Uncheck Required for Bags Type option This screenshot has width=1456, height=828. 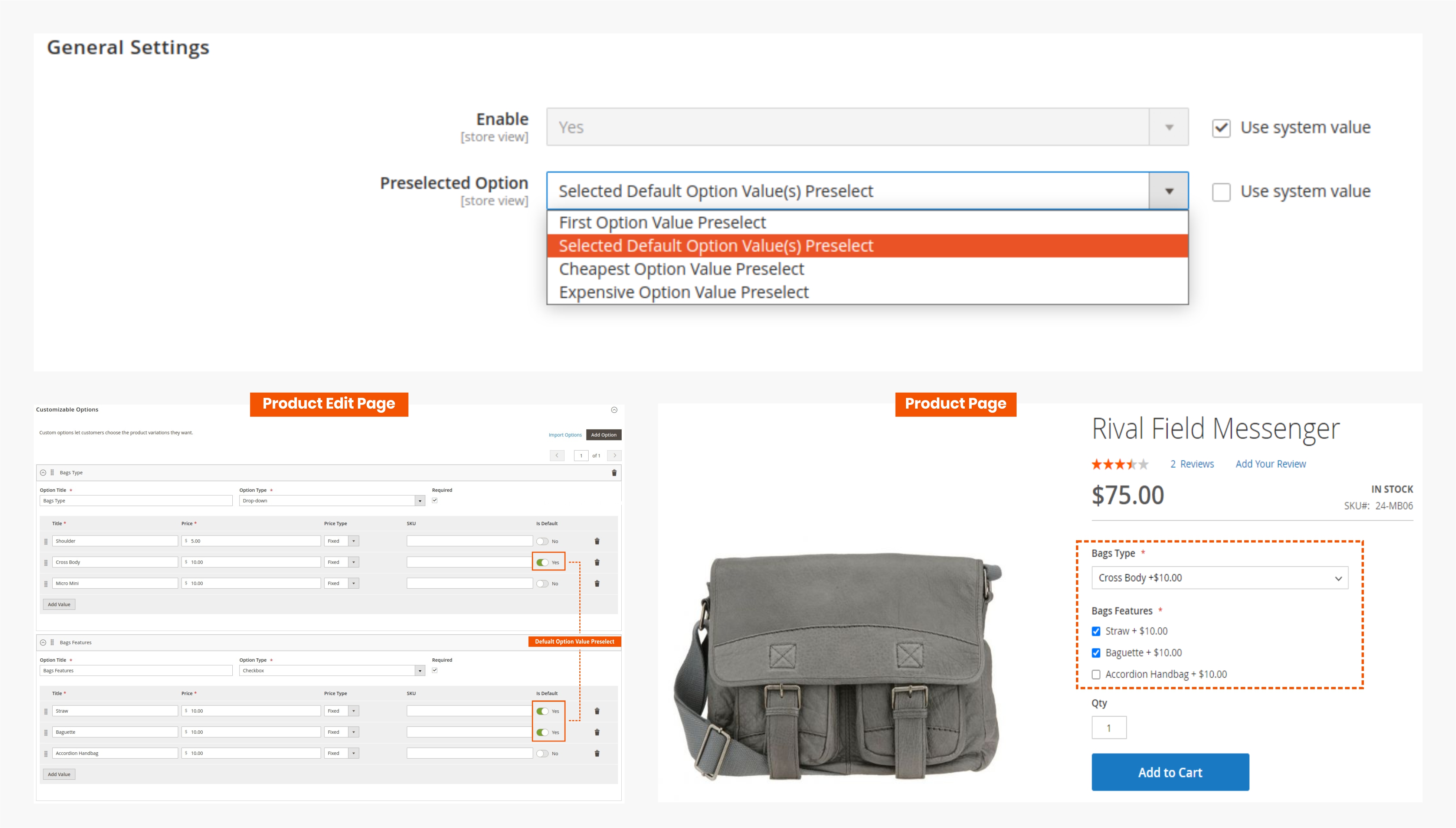pos(435,500)
